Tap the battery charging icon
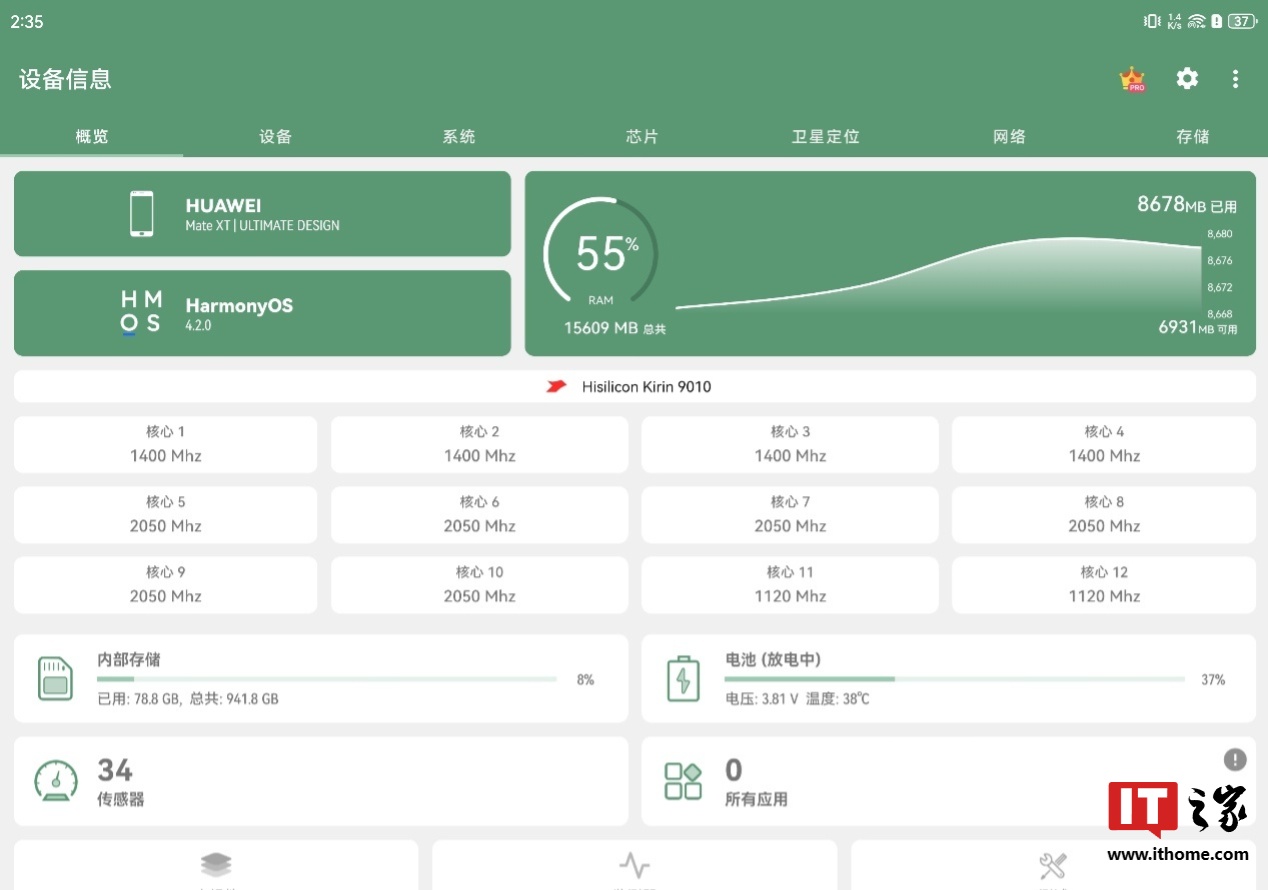The image size is (1268, 890). point(683,678)
